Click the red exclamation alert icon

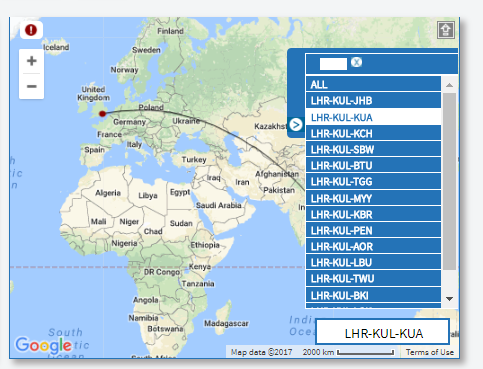coord(31,30)
